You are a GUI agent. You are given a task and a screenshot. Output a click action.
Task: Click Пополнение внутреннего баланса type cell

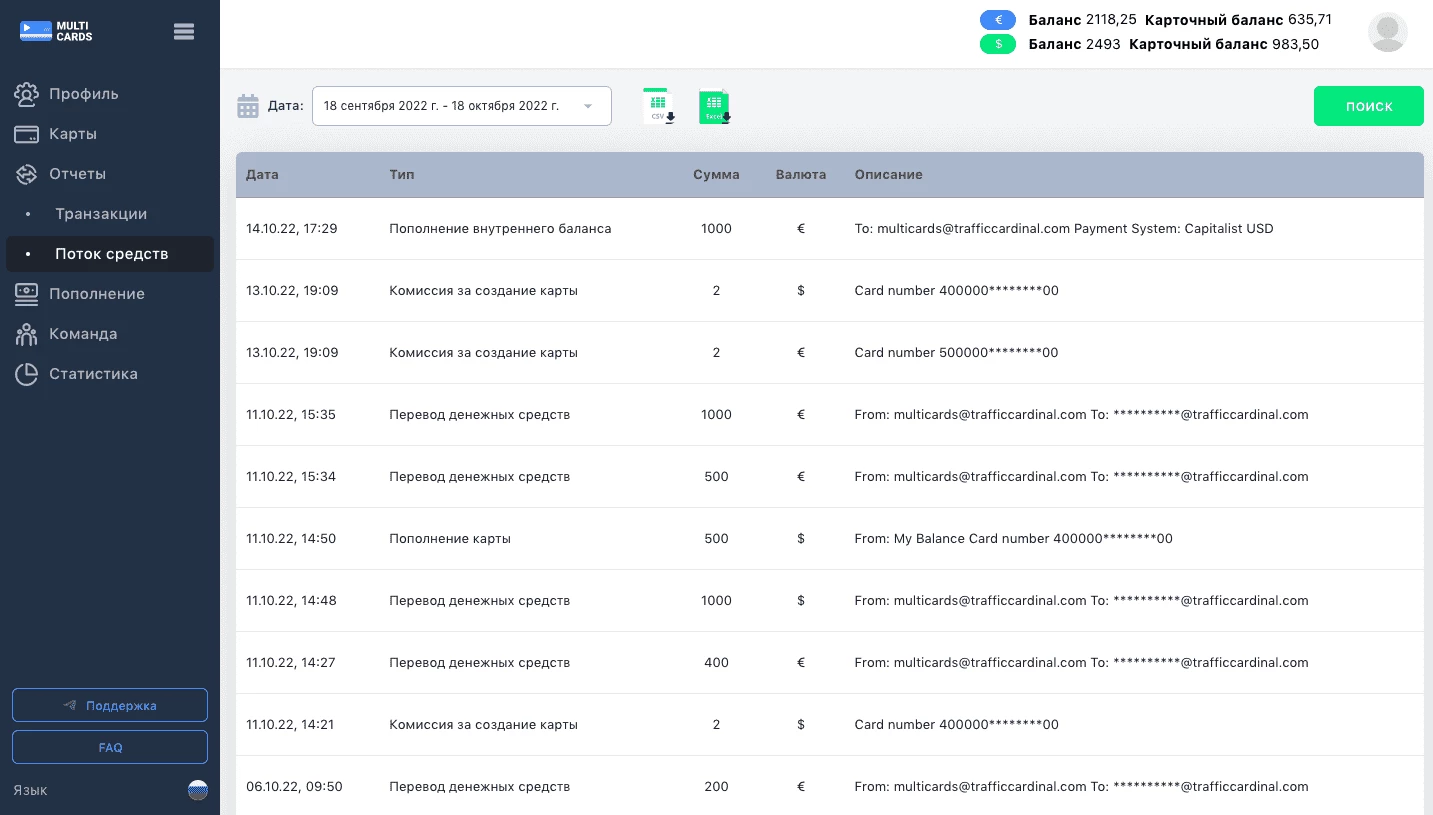[x=500, y=229]
